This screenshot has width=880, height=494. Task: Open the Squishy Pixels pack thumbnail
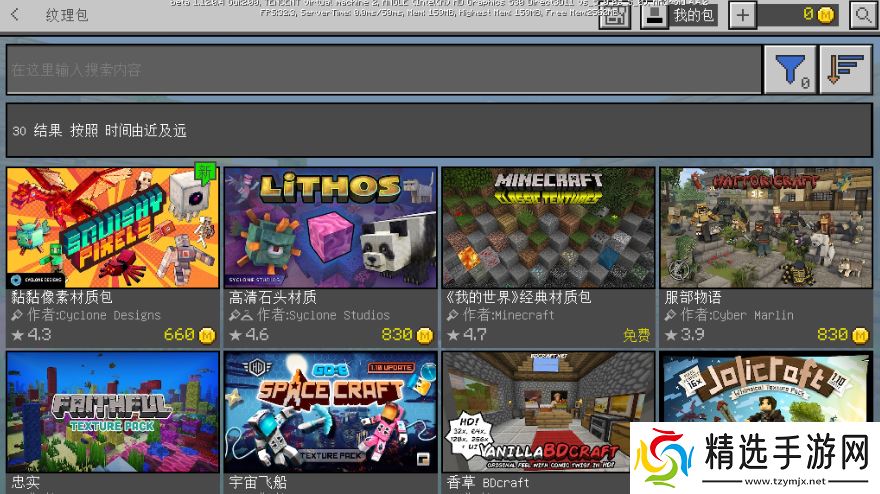click(x=112, y=228)
